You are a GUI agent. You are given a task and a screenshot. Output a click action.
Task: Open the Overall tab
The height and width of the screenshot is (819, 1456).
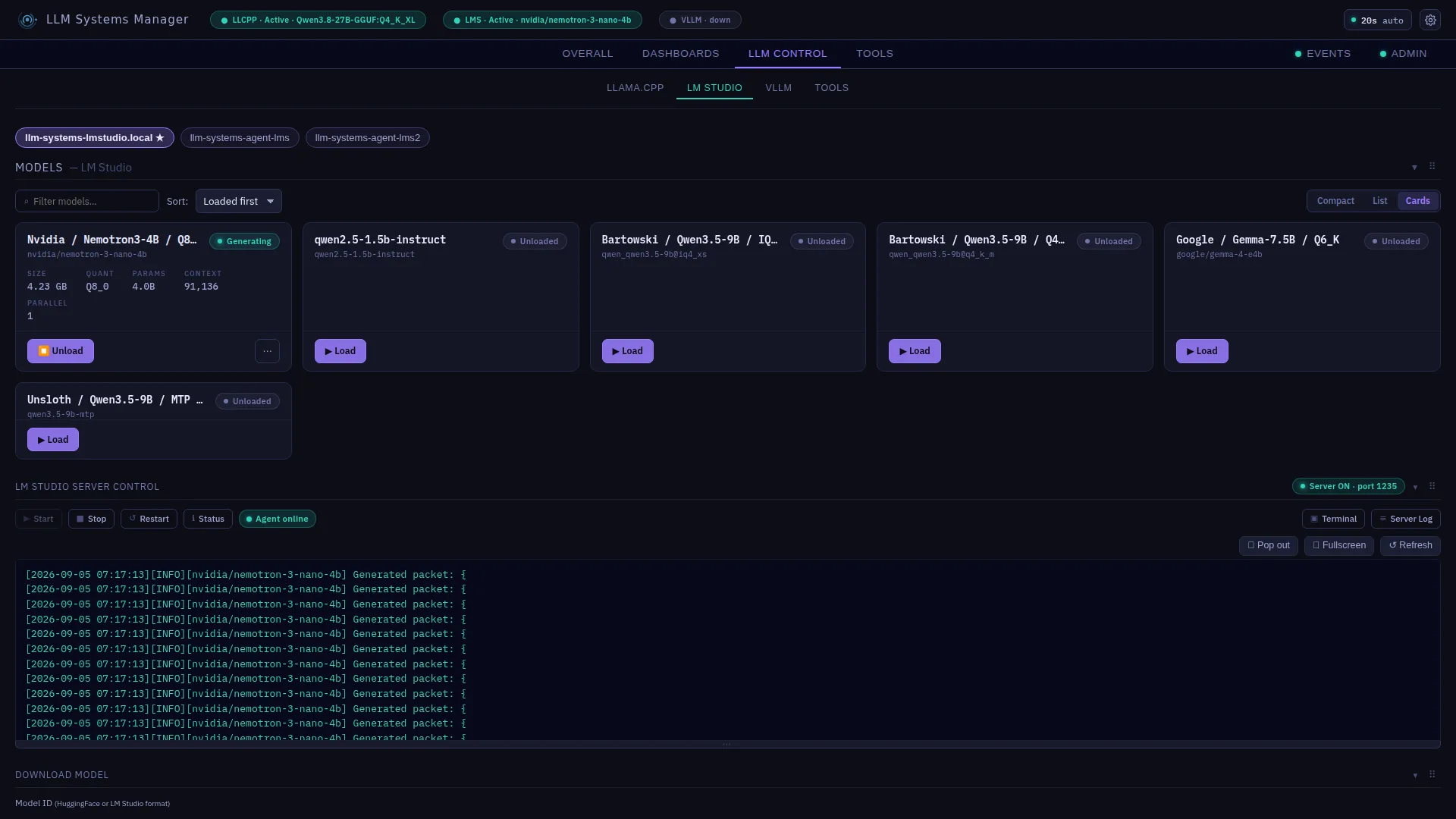pyautogui.click(x=587, y=54)
